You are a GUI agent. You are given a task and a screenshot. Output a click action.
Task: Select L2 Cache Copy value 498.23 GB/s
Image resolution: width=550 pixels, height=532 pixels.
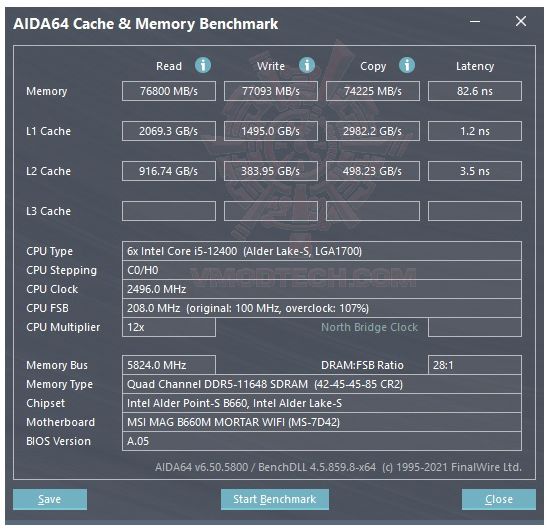[373, 171]
